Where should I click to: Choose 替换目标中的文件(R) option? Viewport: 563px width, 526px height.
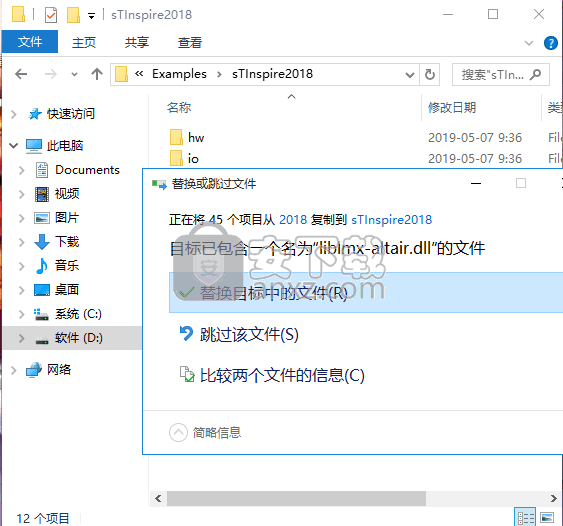(x=366, y=293)
